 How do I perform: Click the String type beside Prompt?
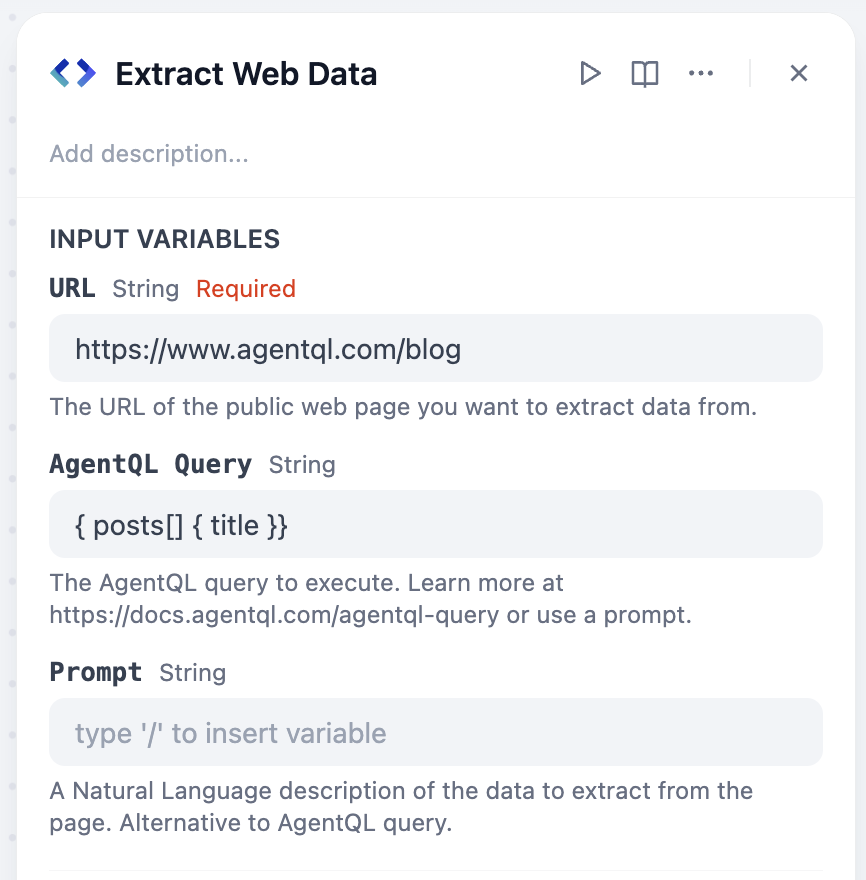point(192,673)
